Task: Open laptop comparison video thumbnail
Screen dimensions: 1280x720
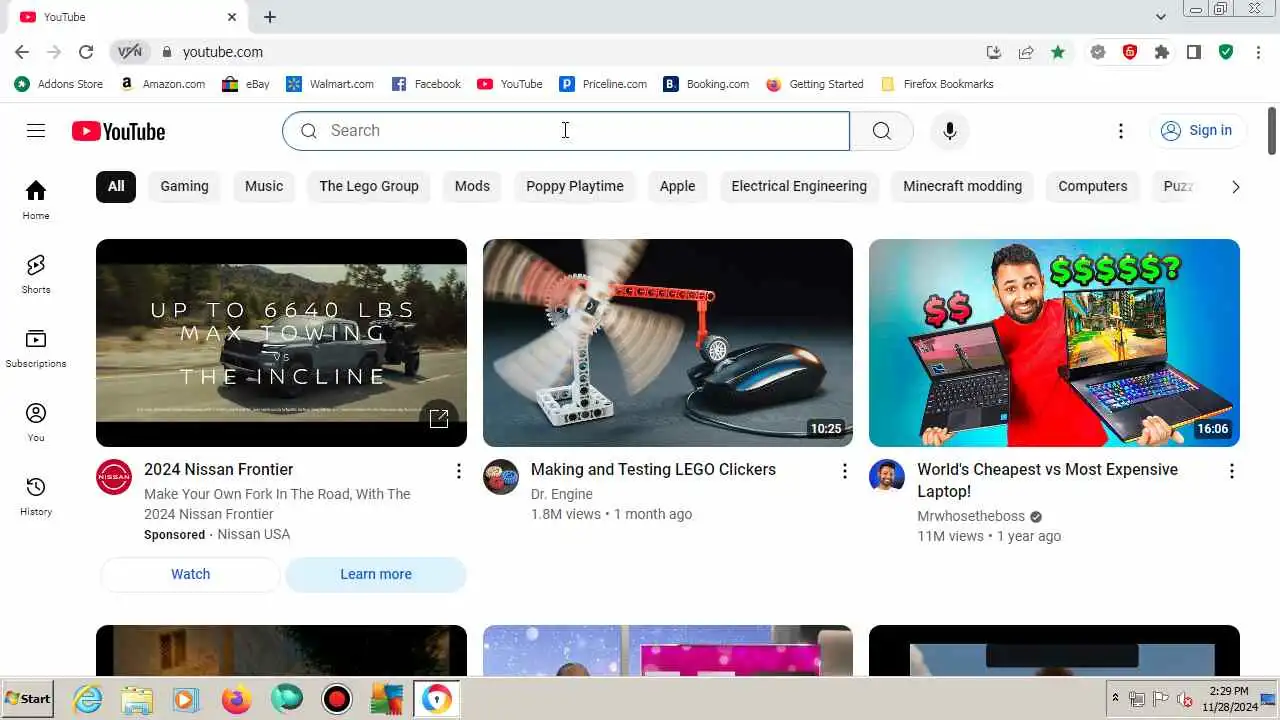Action: click(x=1054, y=343)
